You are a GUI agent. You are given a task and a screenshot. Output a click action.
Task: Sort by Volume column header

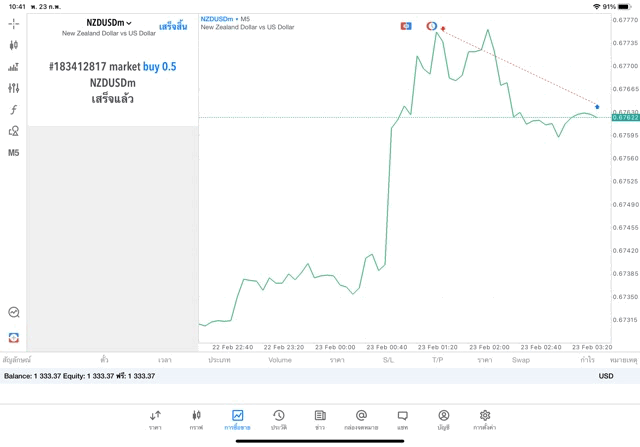pos(280,360)
